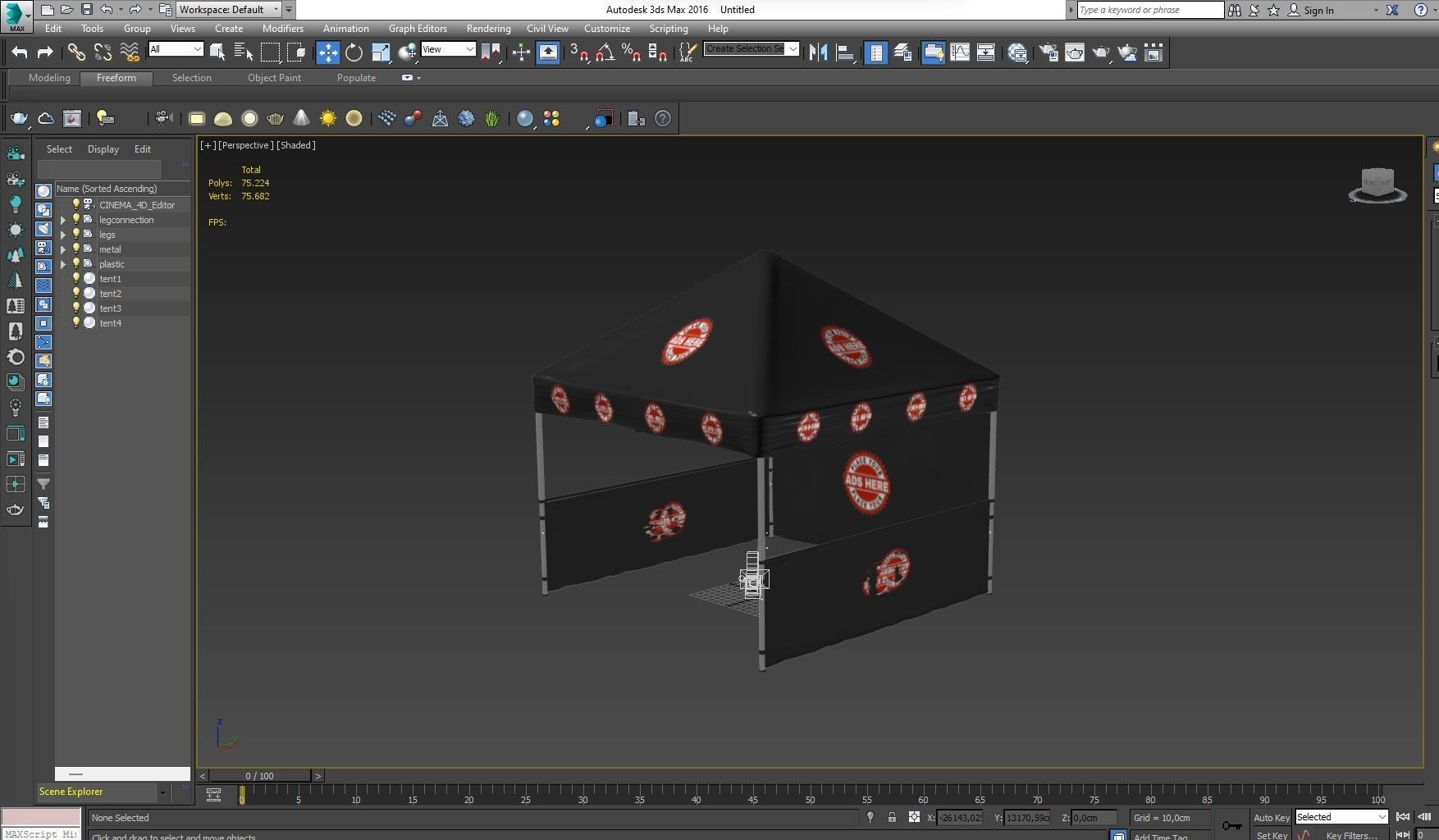Click Key Filters button
Viewport: 1439px width, 840px height.
coord(1351,835)
